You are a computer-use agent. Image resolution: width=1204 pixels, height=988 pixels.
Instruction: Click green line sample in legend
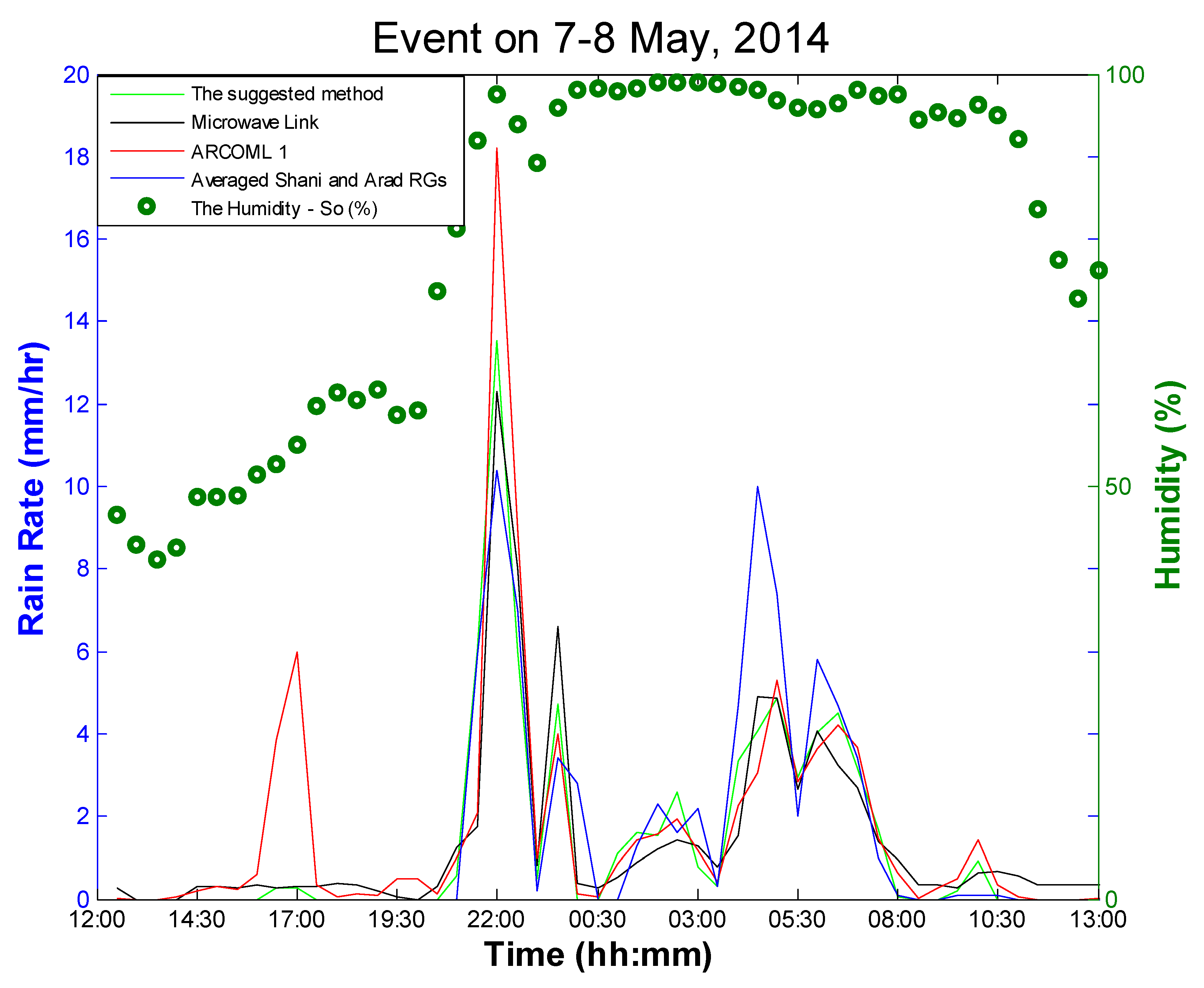point(147,94)
